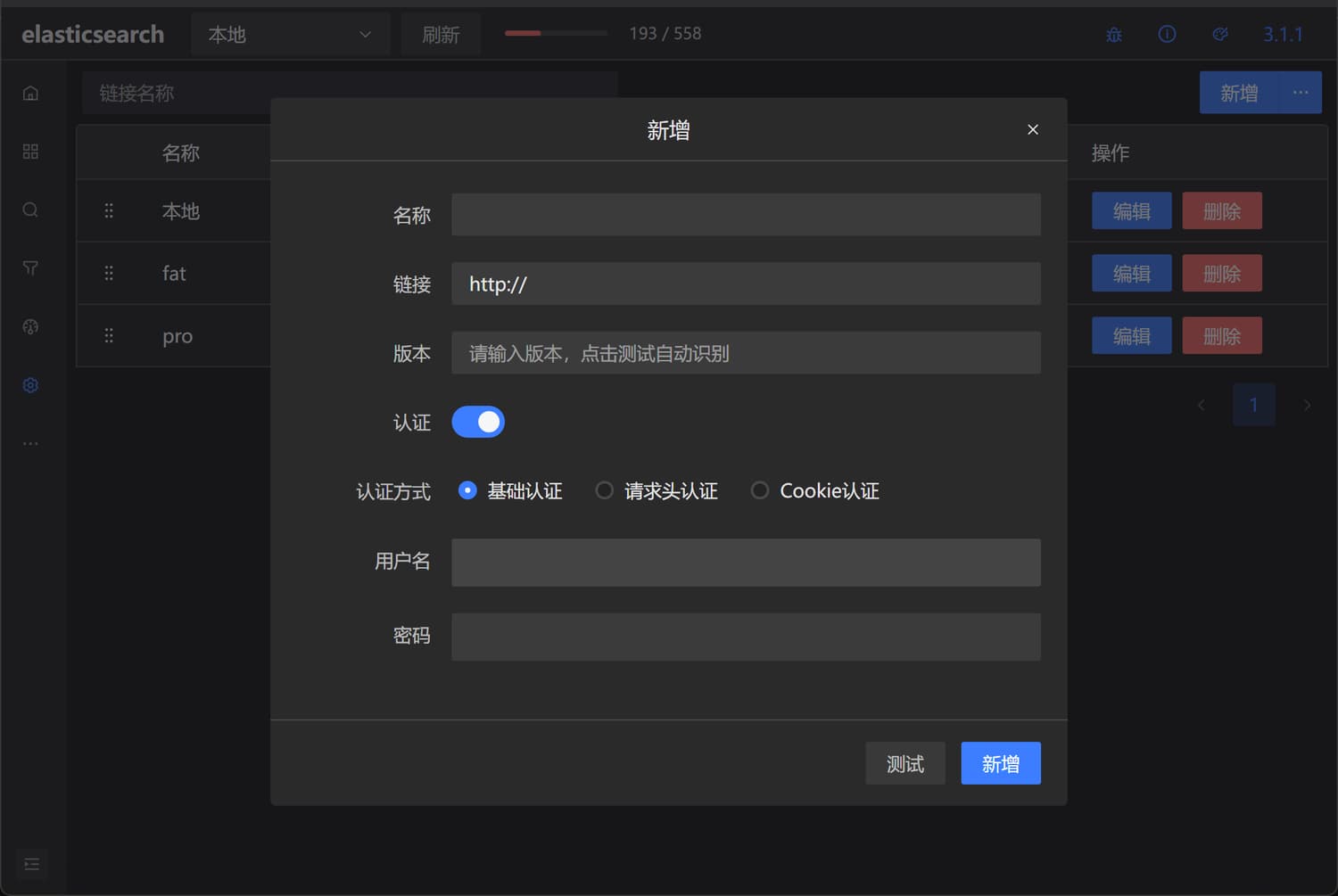
Task: Expand the 本地 connection dropdown
Action: coord(290,35)
